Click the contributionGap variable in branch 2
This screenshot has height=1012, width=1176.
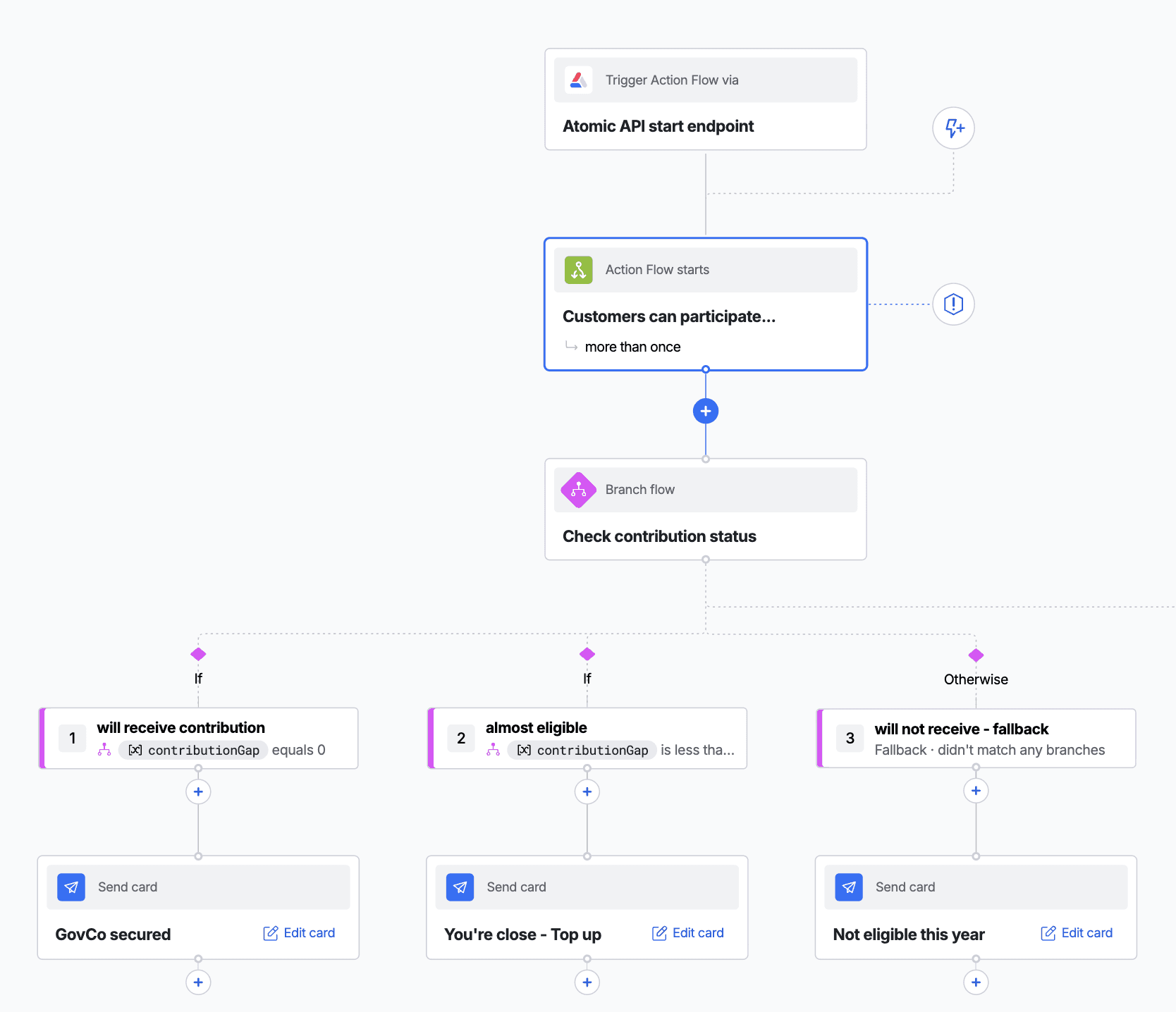pyautogui.click(x=582, y=751)
